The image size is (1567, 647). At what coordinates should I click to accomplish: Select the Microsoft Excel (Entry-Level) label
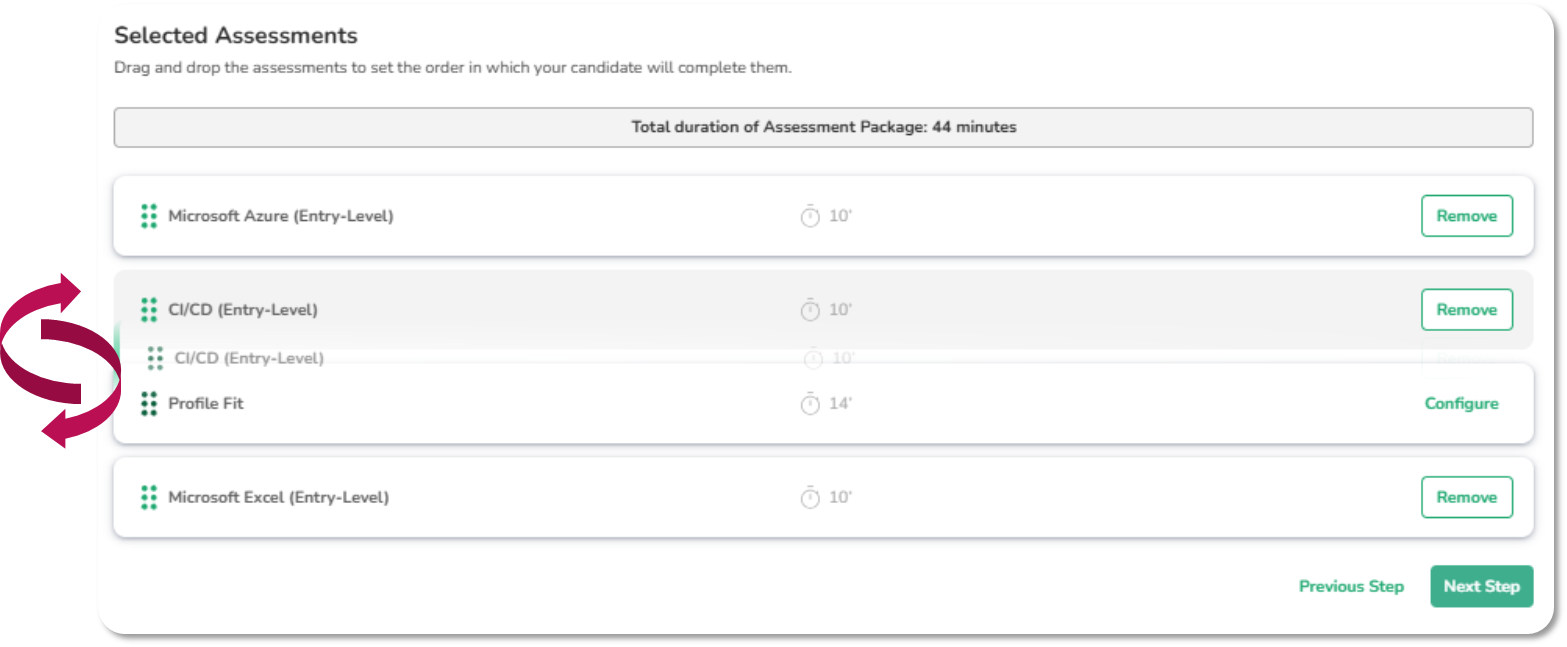coord(278,497)
